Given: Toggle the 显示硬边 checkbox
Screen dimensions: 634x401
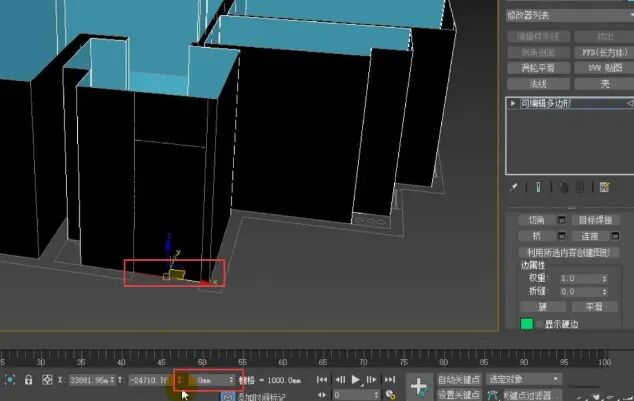Looking at the screenshot, I should point(540,324).
